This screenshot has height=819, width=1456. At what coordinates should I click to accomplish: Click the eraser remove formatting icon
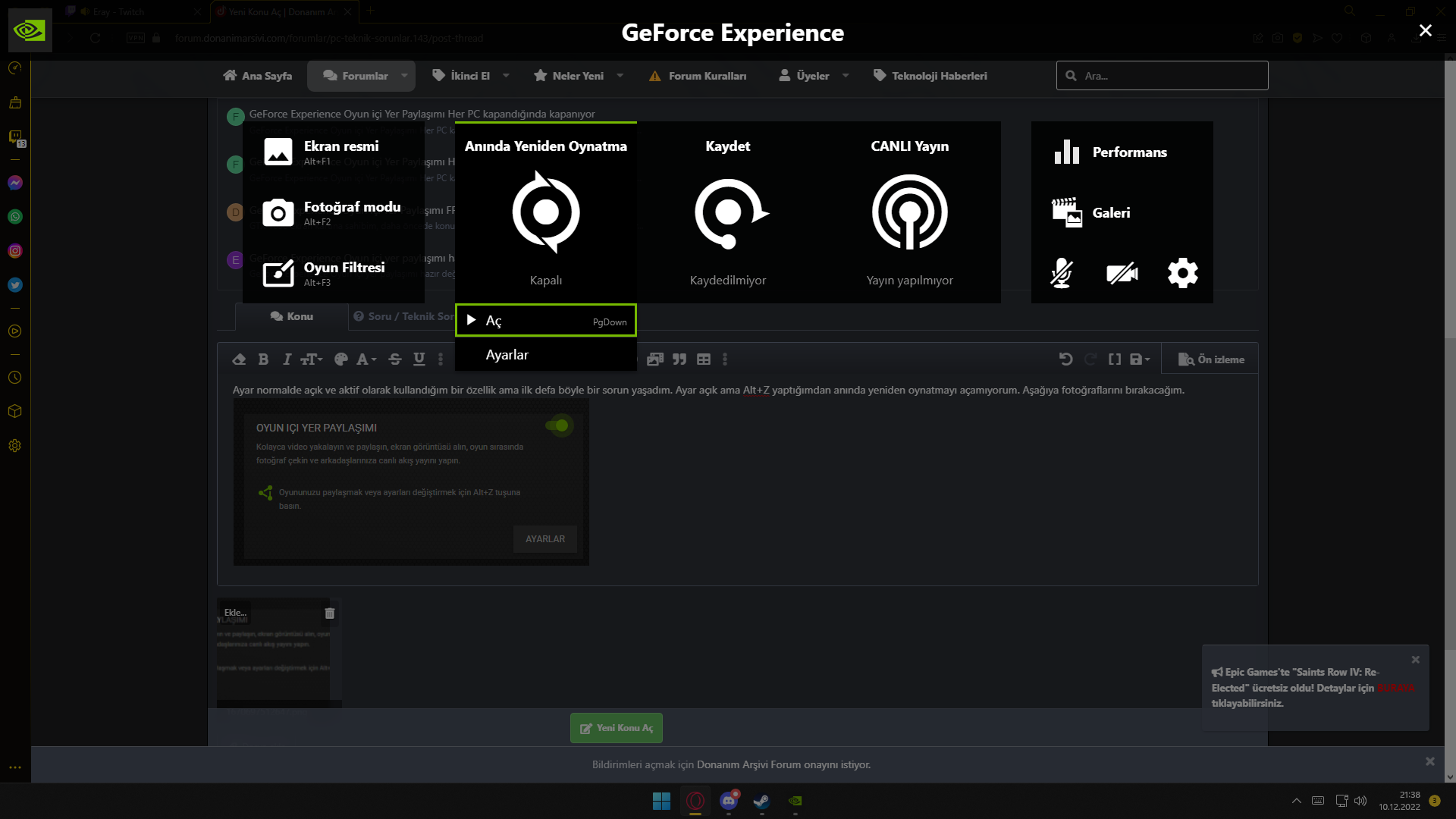point(239,359)
